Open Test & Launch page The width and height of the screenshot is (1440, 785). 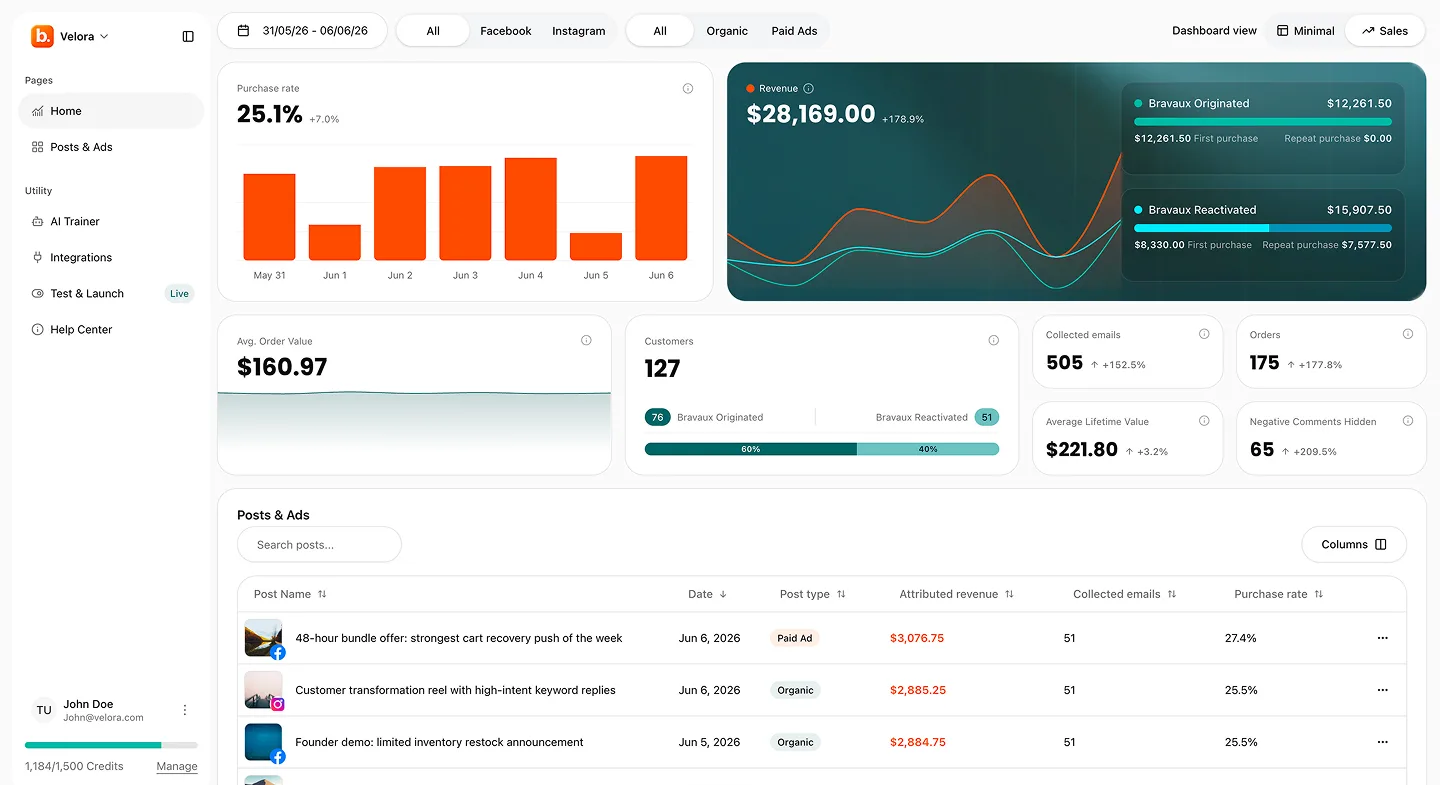111,293
